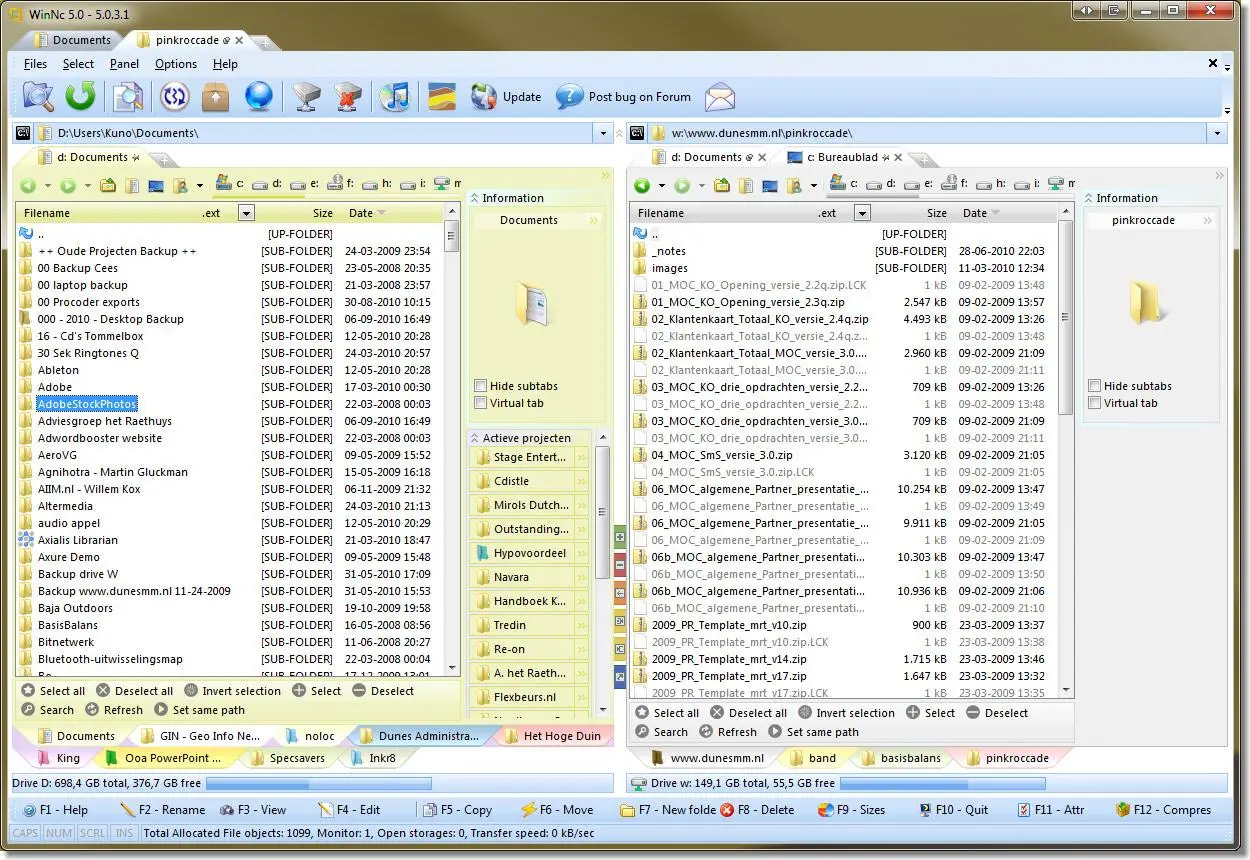Open the Select menu

coord(78,64)
